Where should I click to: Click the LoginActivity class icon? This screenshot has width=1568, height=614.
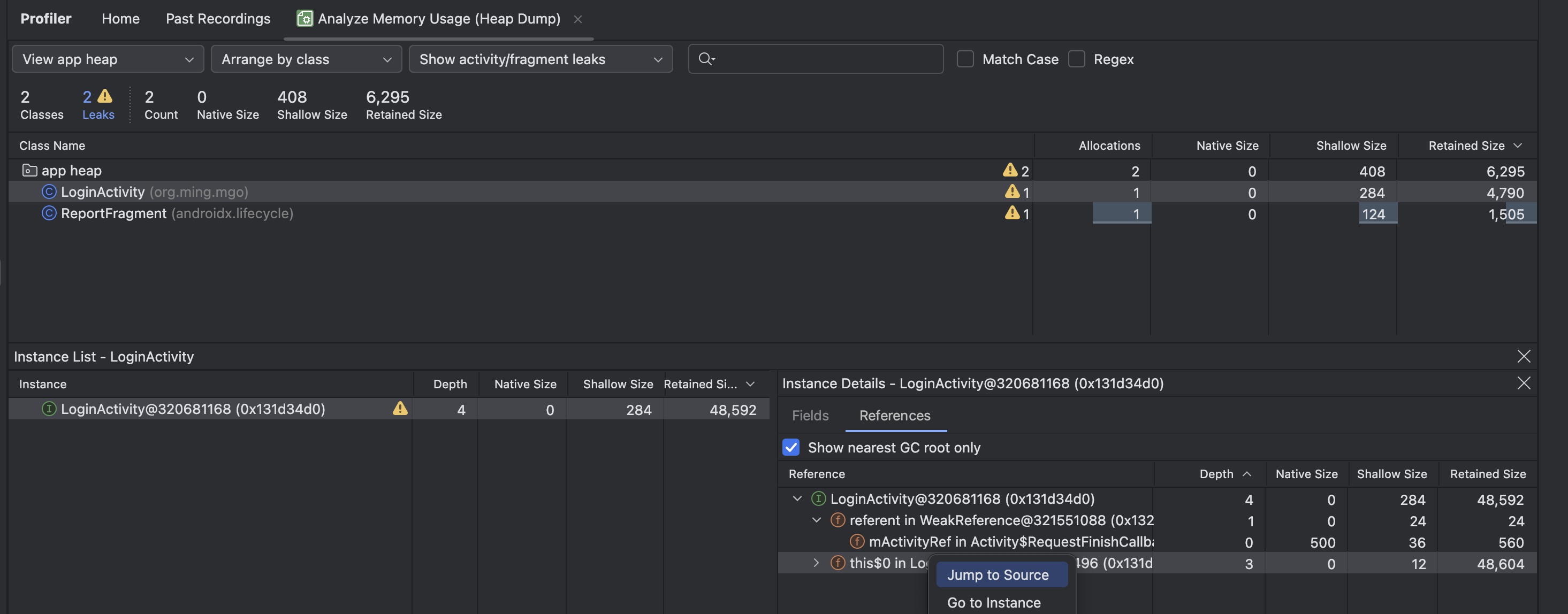[x=49, y=193]
